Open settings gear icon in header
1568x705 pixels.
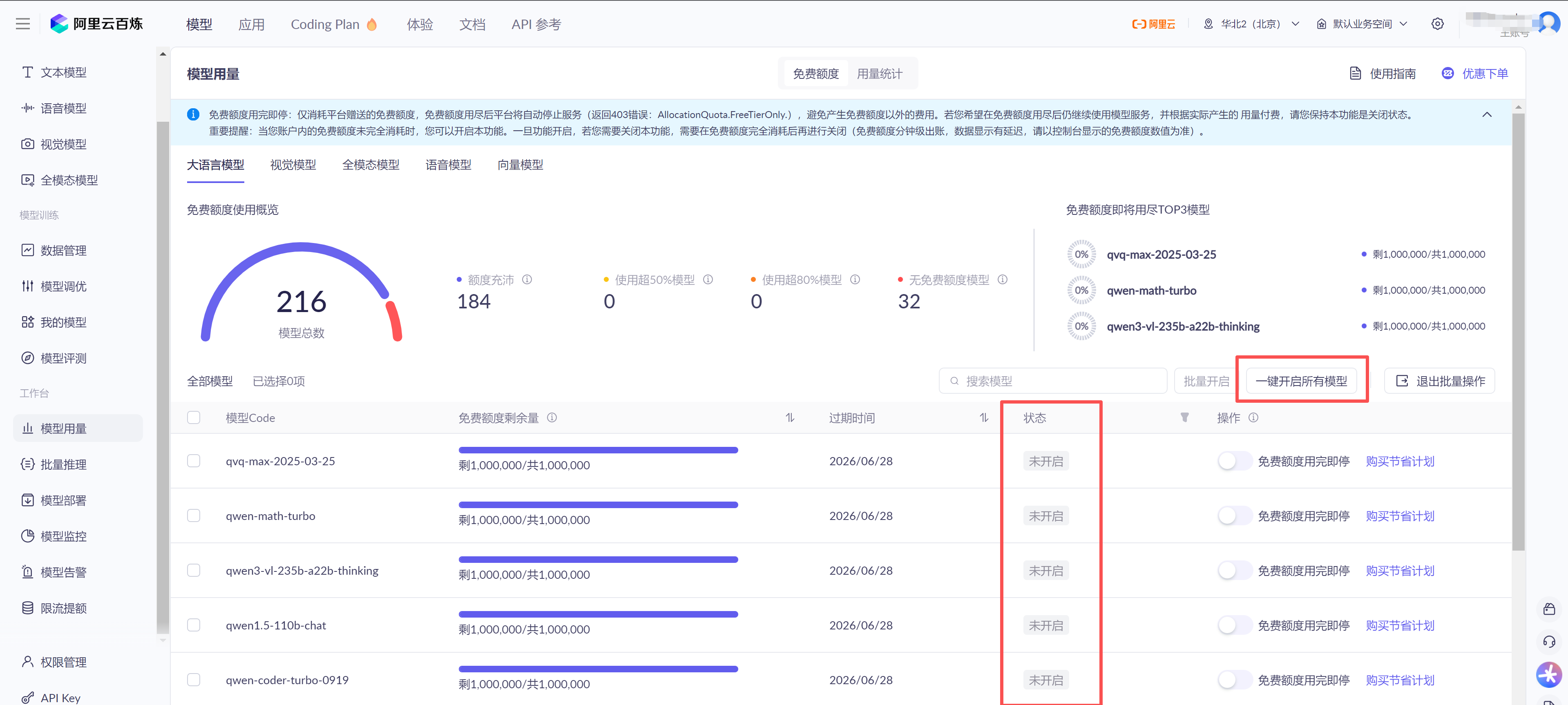(x=1437, y=25)
